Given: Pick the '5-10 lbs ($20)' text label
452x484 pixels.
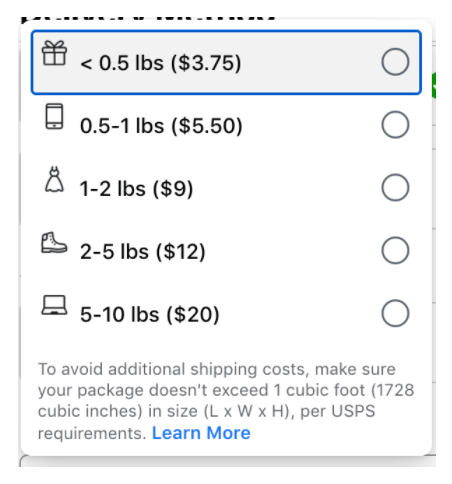Looking at the screenshot, I should click(150, 315).
